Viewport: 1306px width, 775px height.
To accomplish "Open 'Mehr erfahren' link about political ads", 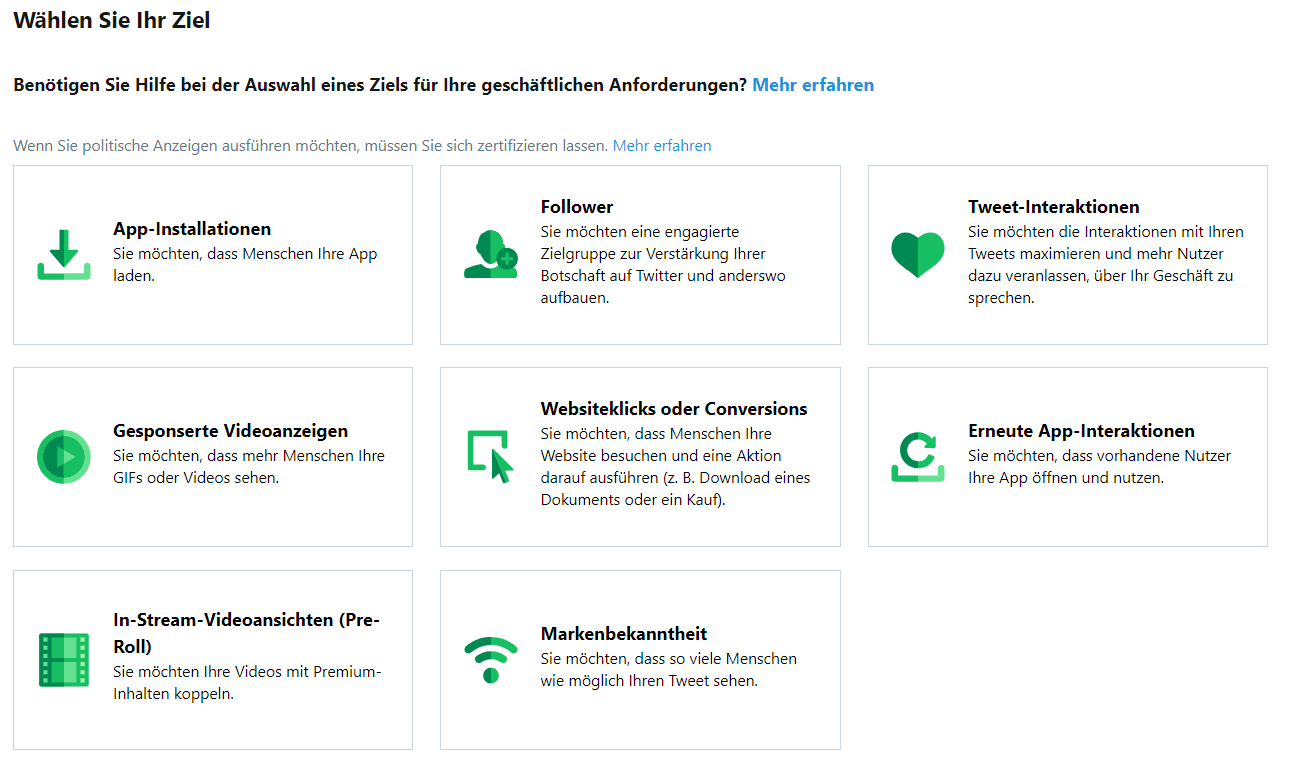I will [662, 146].
